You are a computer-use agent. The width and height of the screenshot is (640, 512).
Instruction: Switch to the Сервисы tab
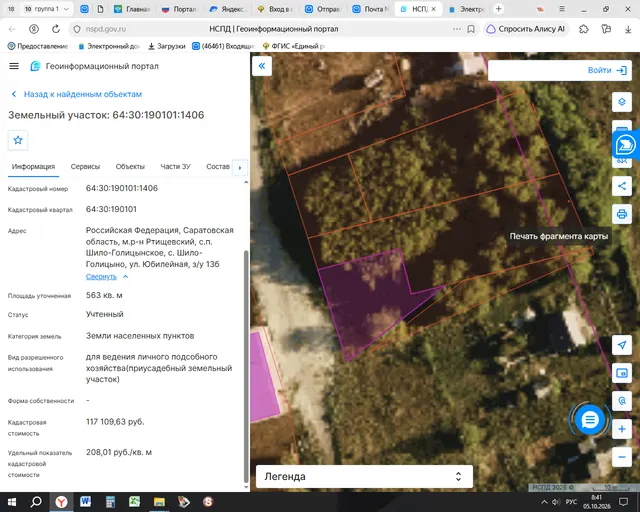point(85,167)
